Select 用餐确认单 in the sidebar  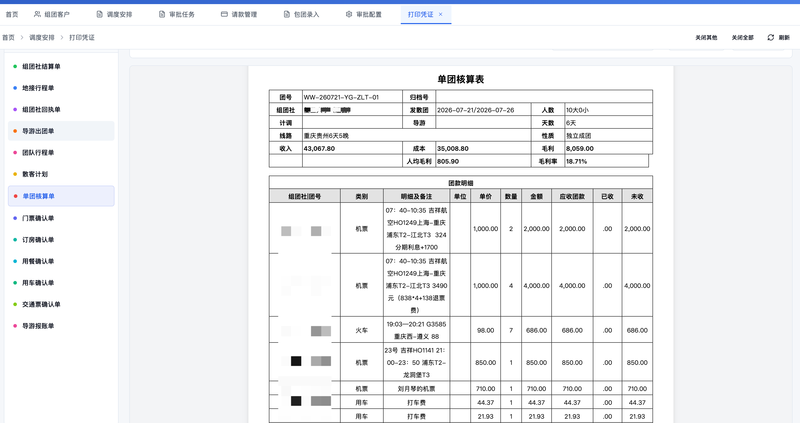coord(61,261)
